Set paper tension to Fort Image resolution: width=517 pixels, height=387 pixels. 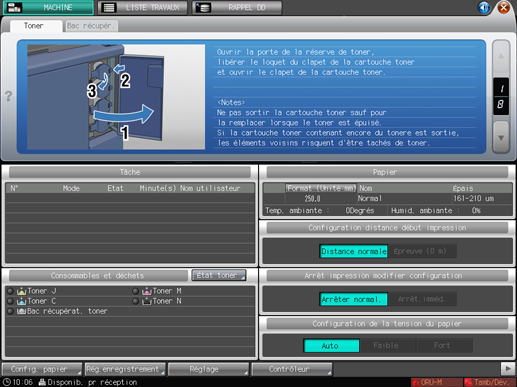[x=444, y=346]
